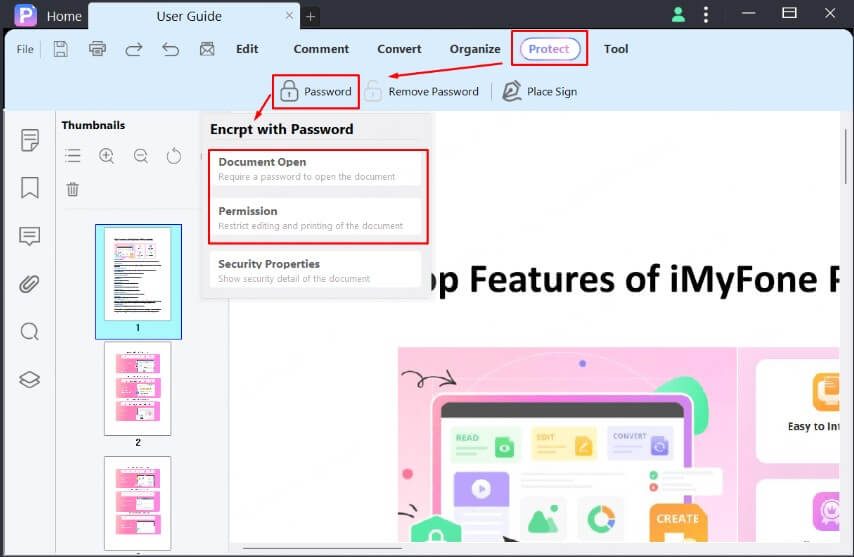
Task: Switch to the Comment tab
Action: pyautogui.click(x=321, y=49)
